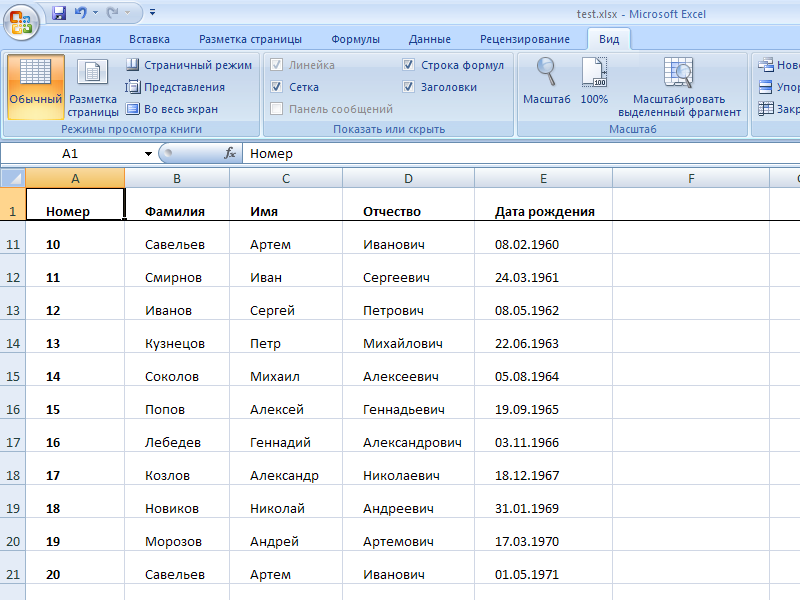The width and height of the screenshot is (800, 600).
Task: Select column A header
Action: coord(75,179)
